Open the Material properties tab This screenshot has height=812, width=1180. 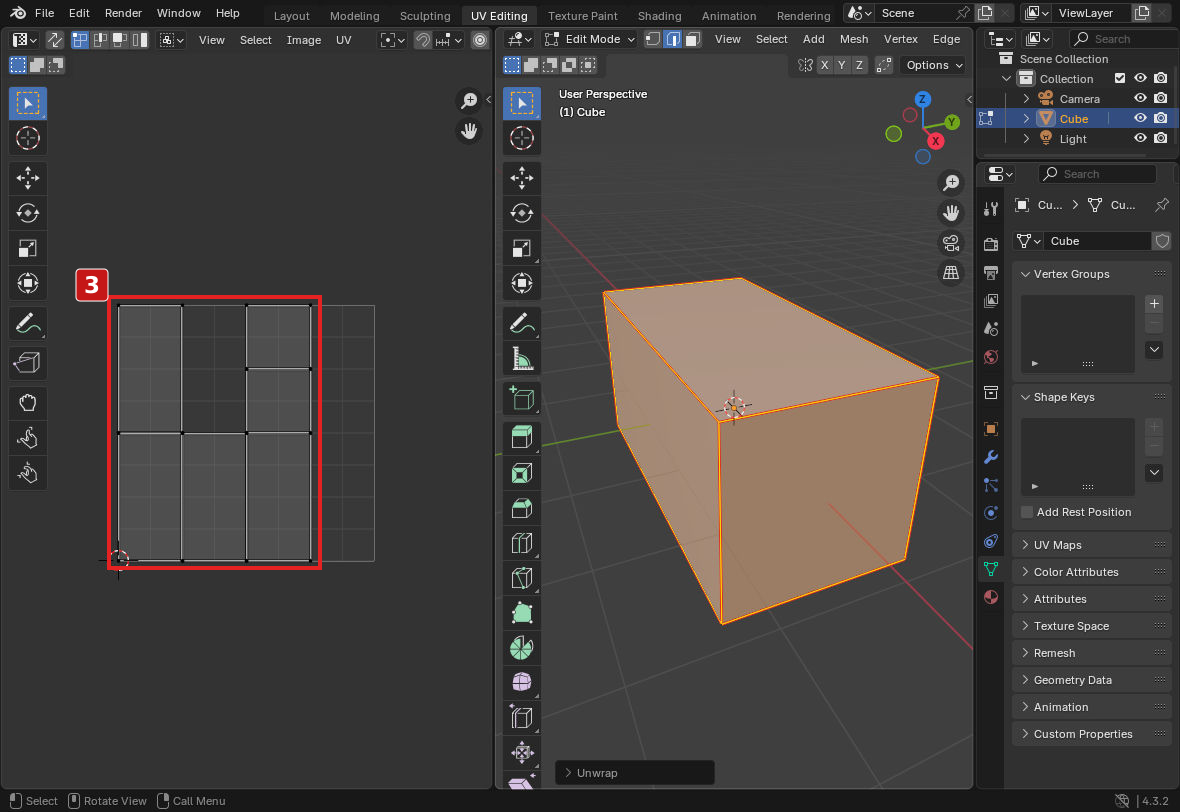point(991,598)
